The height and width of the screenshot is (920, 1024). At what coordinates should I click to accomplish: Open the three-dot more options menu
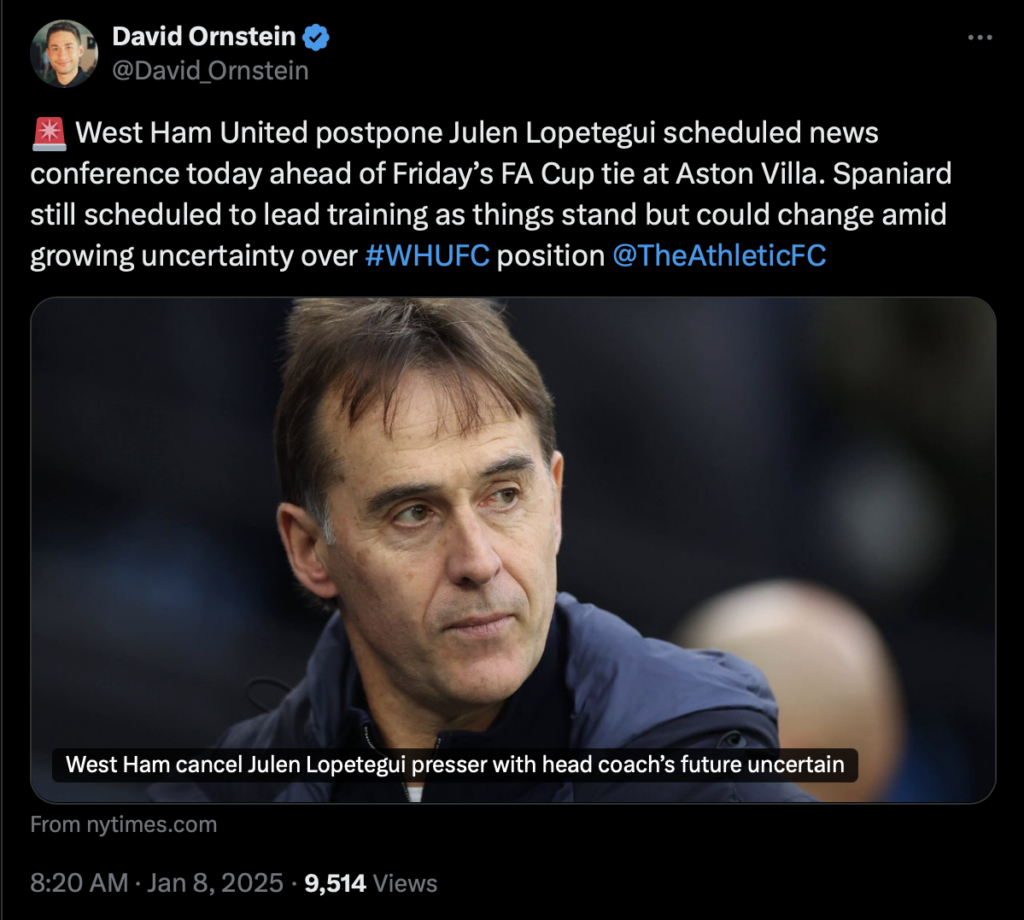pyautogui.click(x=980, y=38)
